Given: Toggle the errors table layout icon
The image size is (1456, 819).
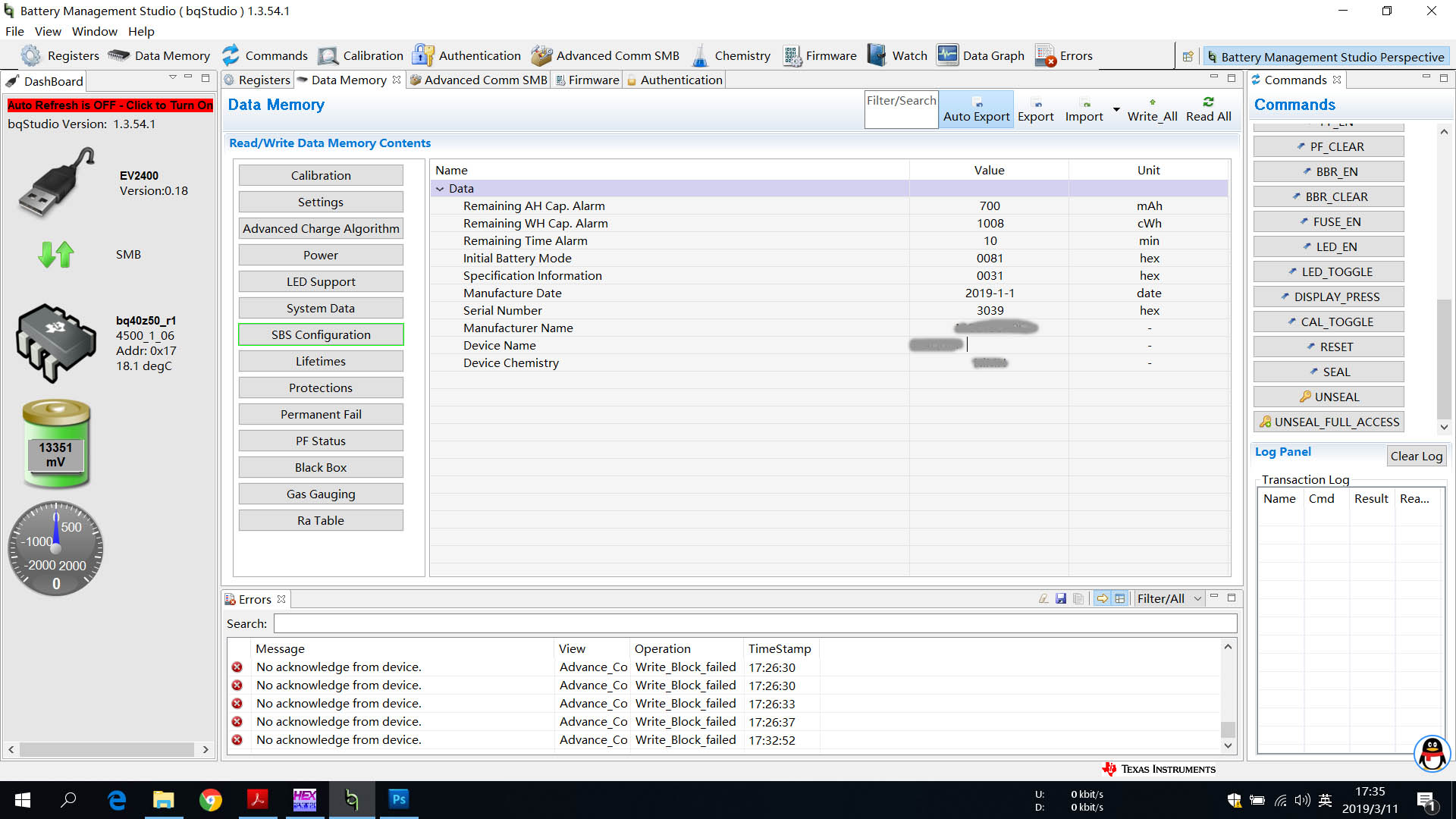Looking at the screenshot, I should pos(1119,598).
